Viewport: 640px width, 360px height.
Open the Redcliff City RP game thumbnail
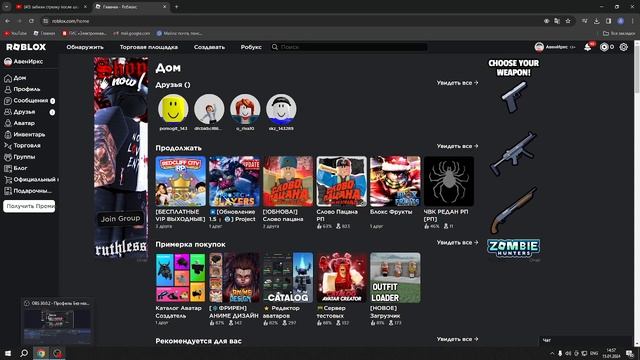click(x=181, y=181)
